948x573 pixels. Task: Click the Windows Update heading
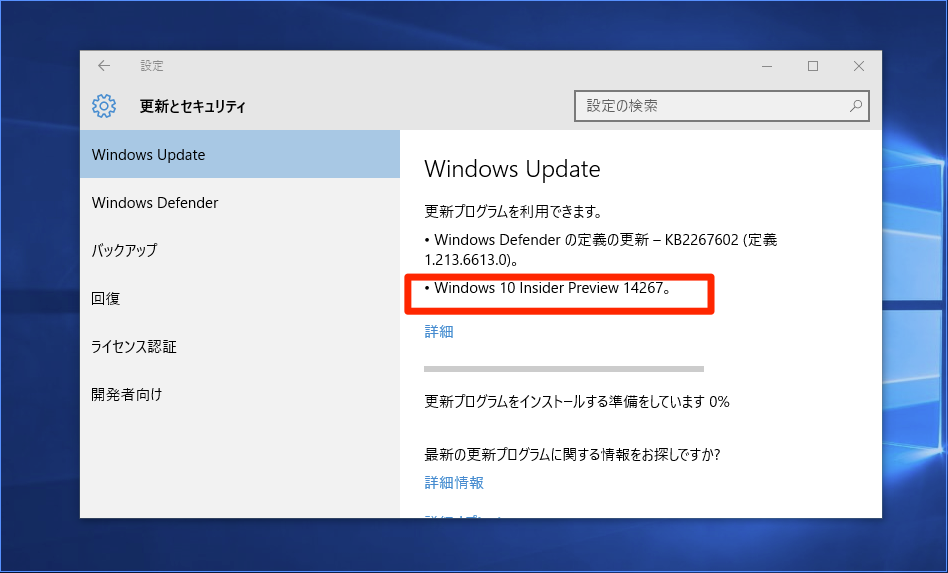click(512, 169)
